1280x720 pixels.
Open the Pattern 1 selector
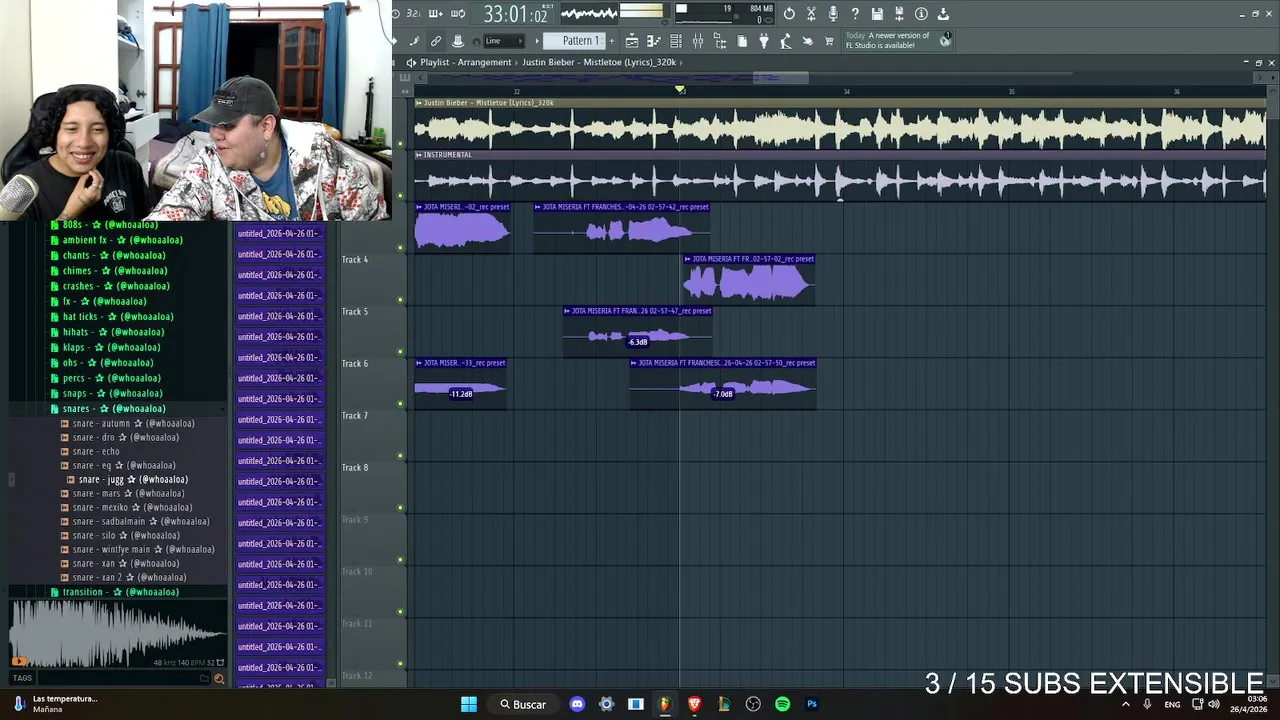(x=574, y=41)
